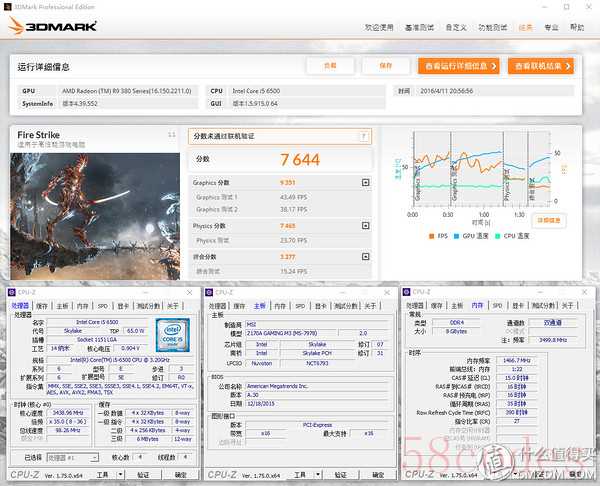Viewport: 600px width, 486px height.
Task: Select 内存 tab in the mainboard CPU-Z window
Action: tap(280, 306)
